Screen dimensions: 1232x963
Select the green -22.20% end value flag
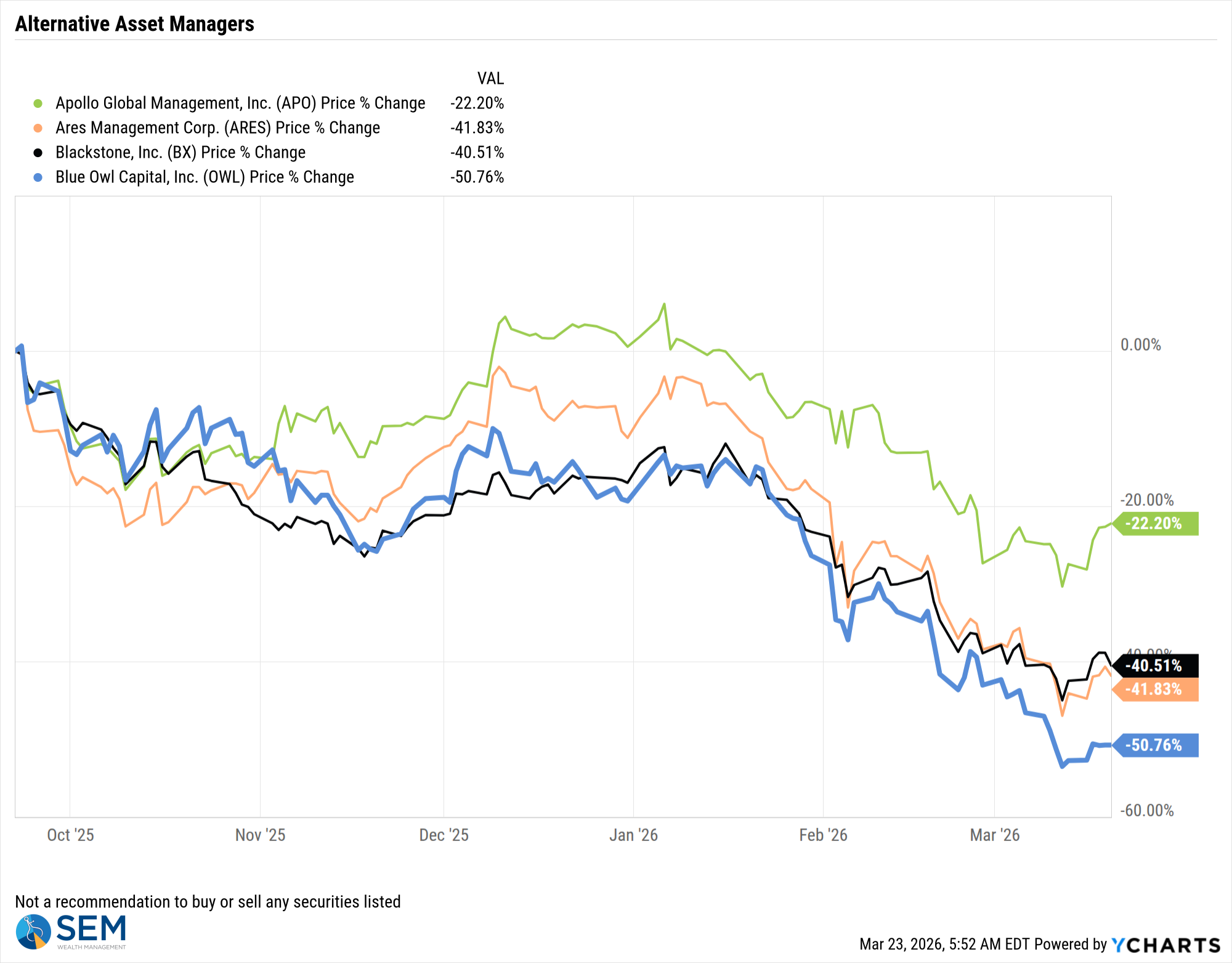point(1157,524)
